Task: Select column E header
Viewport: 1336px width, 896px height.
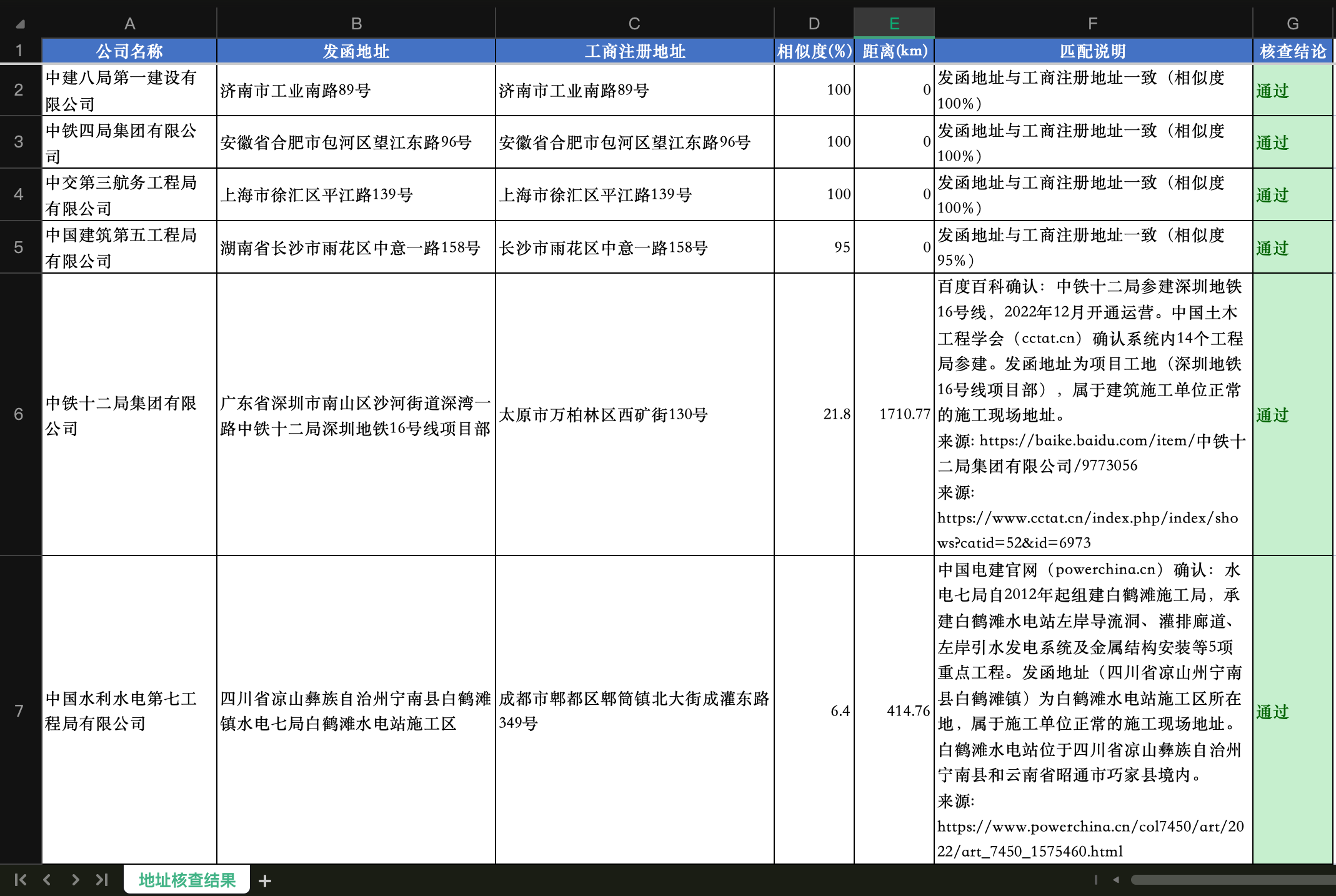Action: [894, 24]
